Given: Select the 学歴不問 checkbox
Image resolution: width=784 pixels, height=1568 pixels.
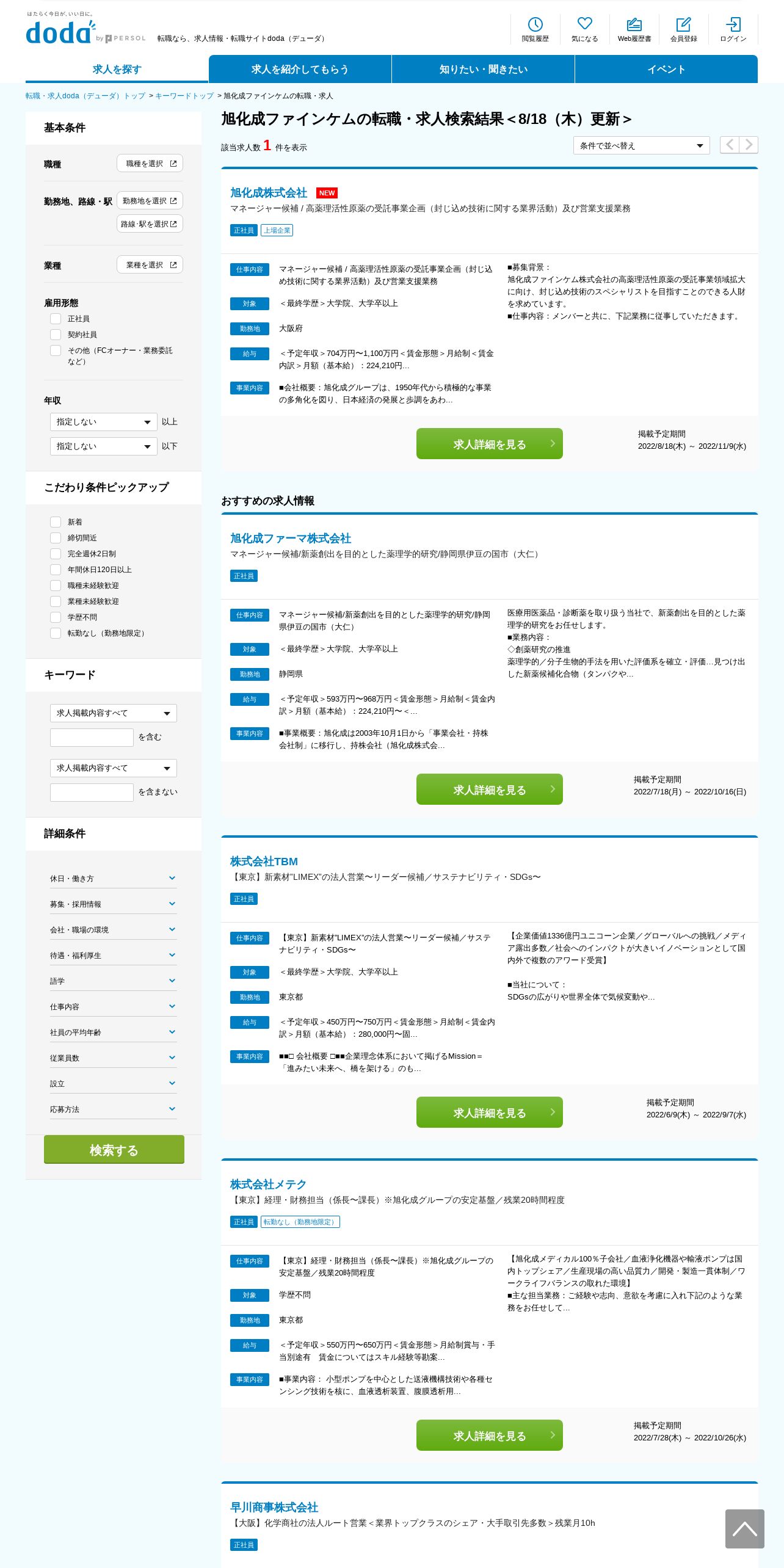Looking at the screenshot, I should (x=56, y=617).
